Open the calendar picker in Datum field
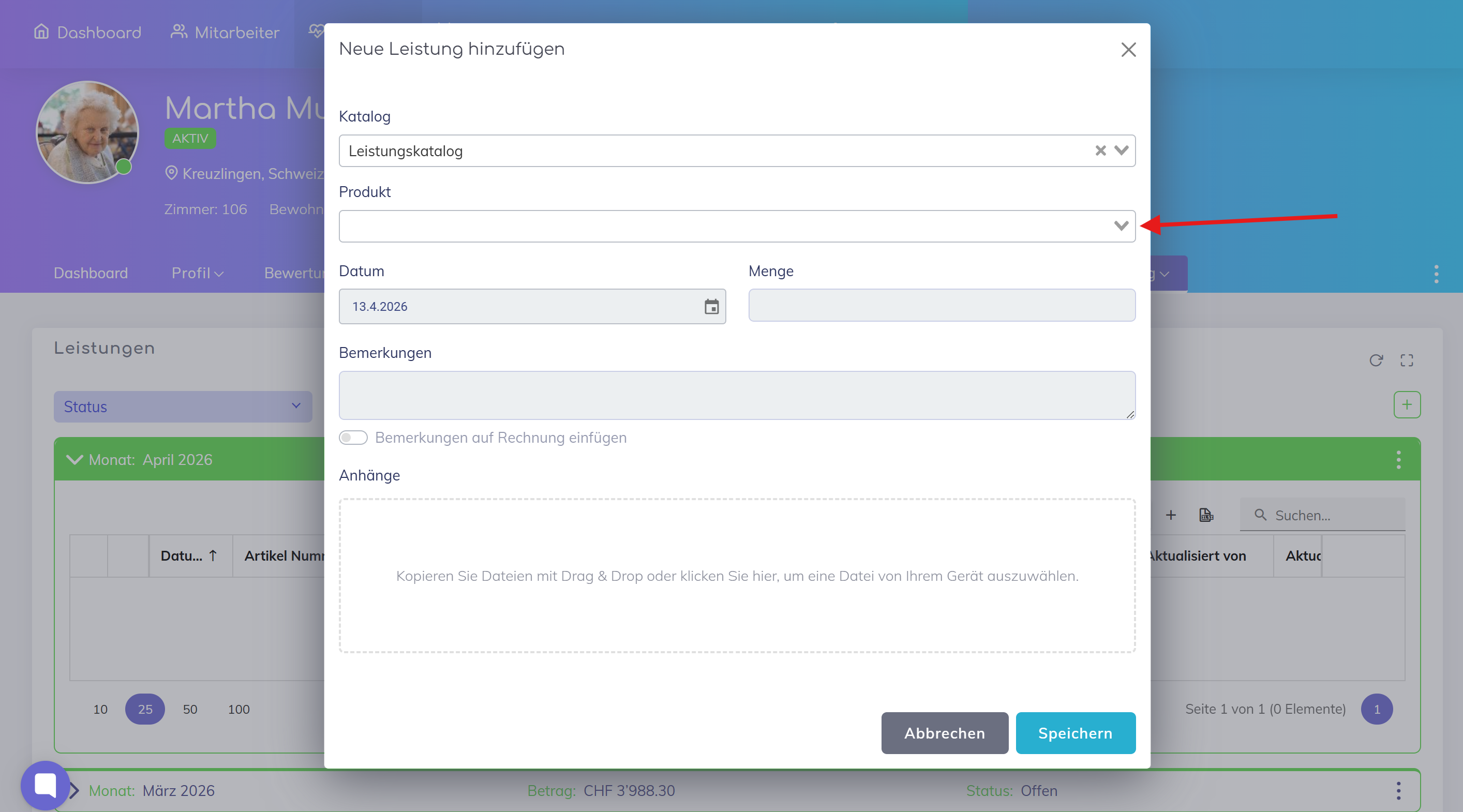This screenshot has width=1463, height=812. pyautogui.click(x=711, y=307)
